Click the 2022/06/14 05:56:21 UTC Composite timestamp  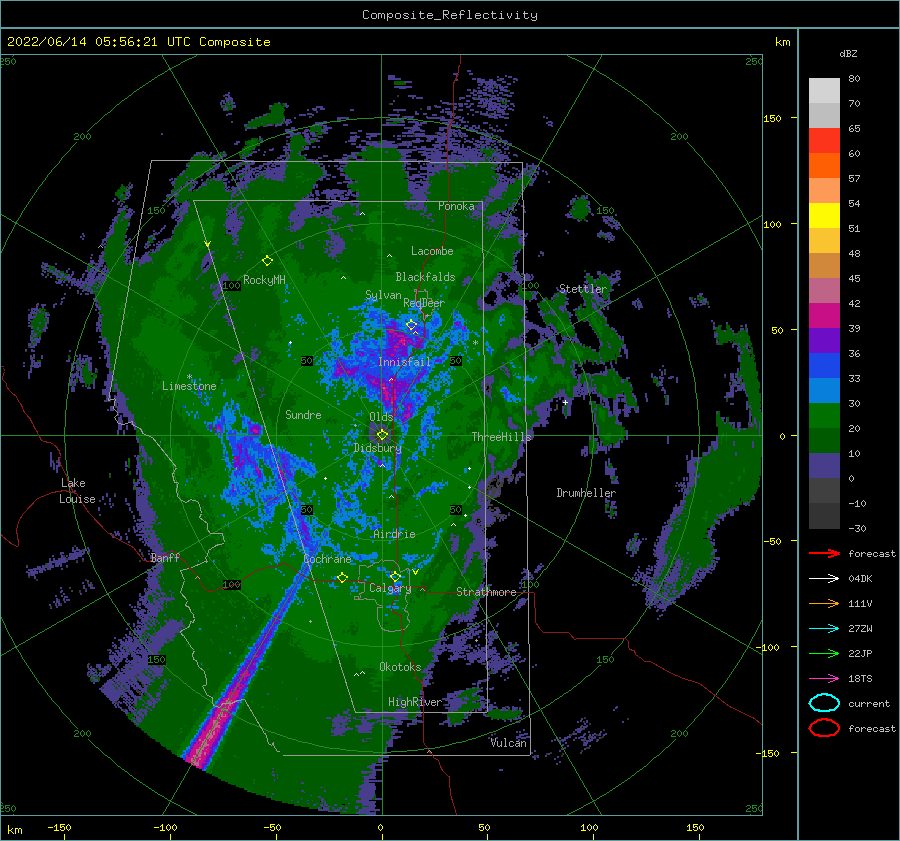(138, 42)
